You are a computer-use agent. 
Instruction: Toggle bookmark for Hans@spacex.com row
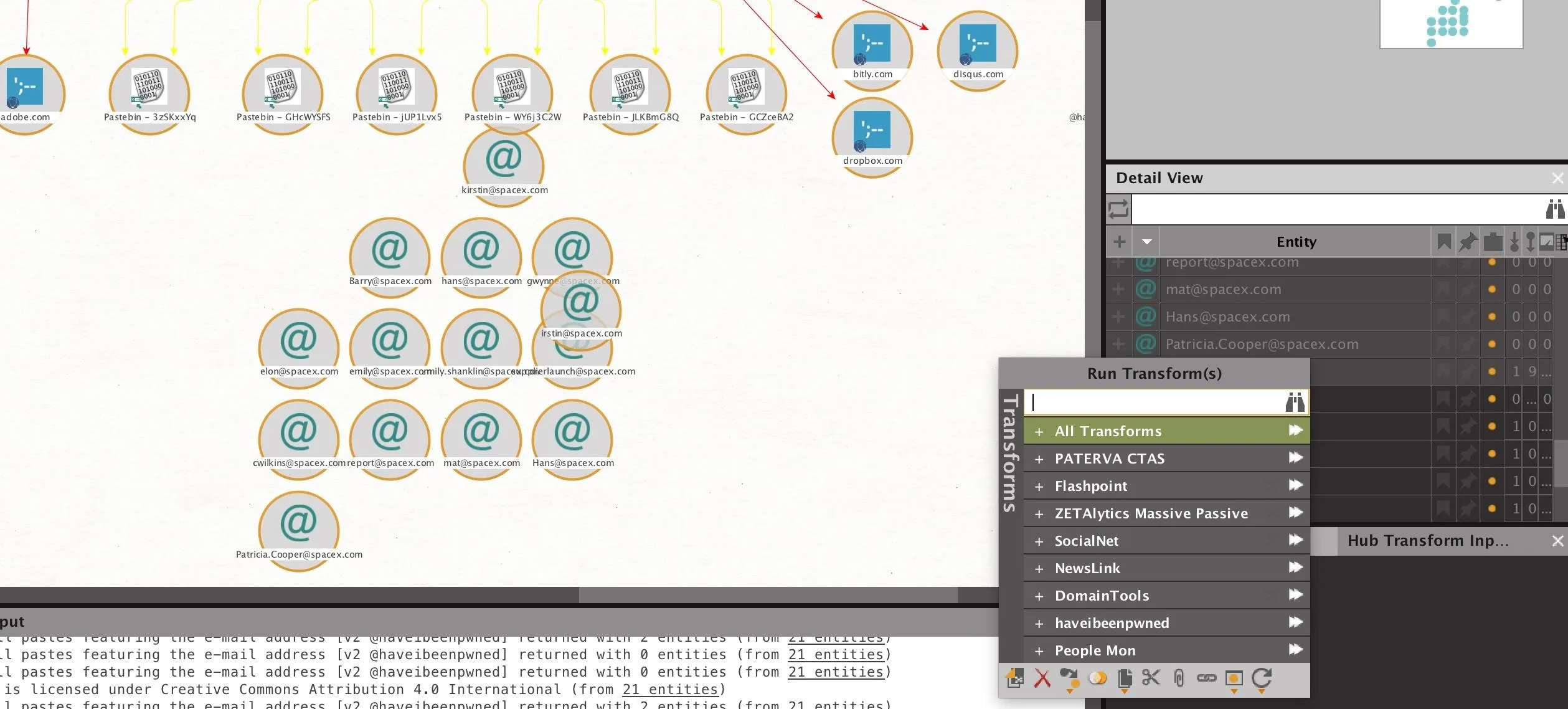click(1443, 316)
